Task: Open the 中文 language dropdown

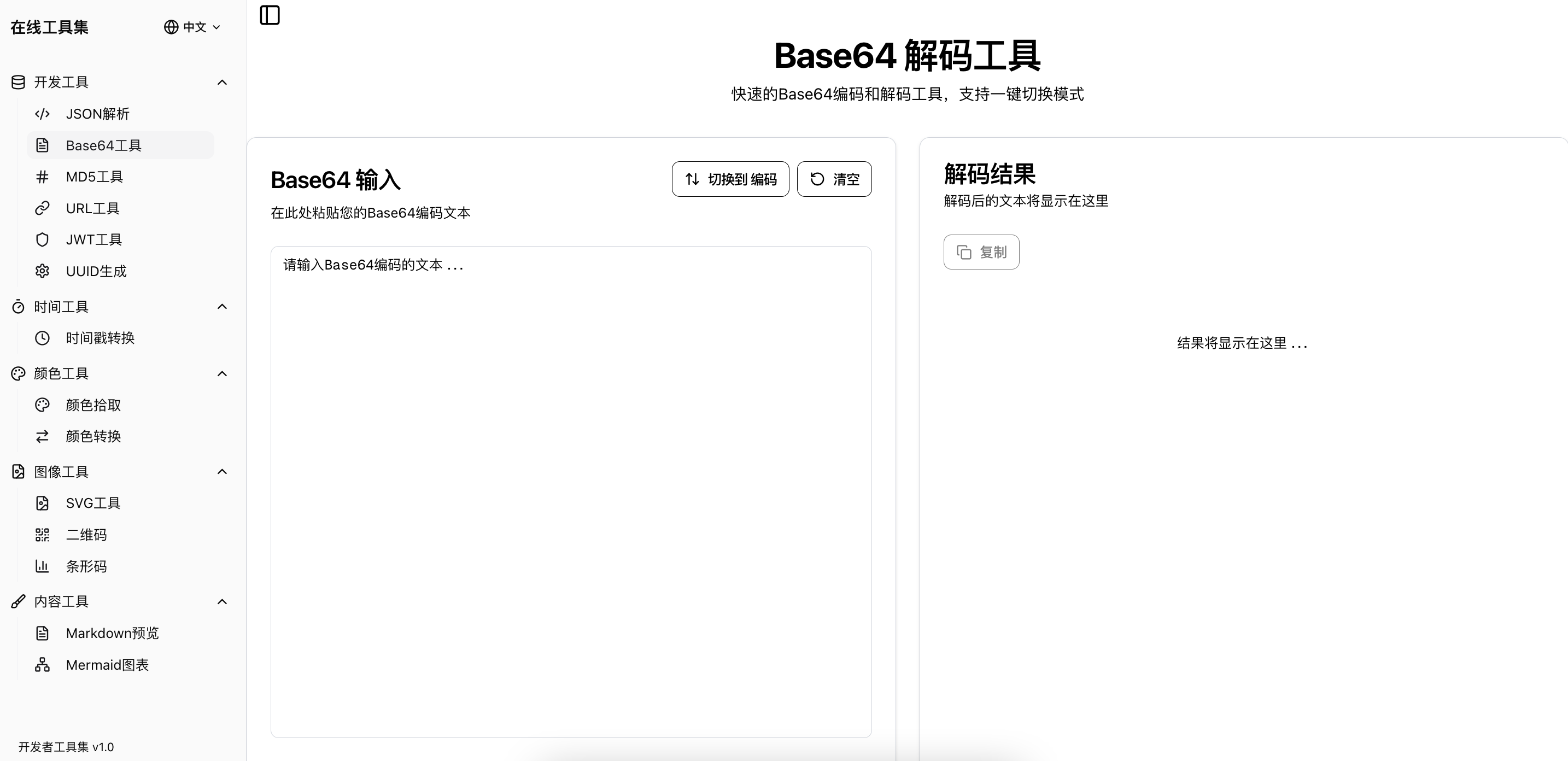Action: pyautogui.click(x=192, y=27)
